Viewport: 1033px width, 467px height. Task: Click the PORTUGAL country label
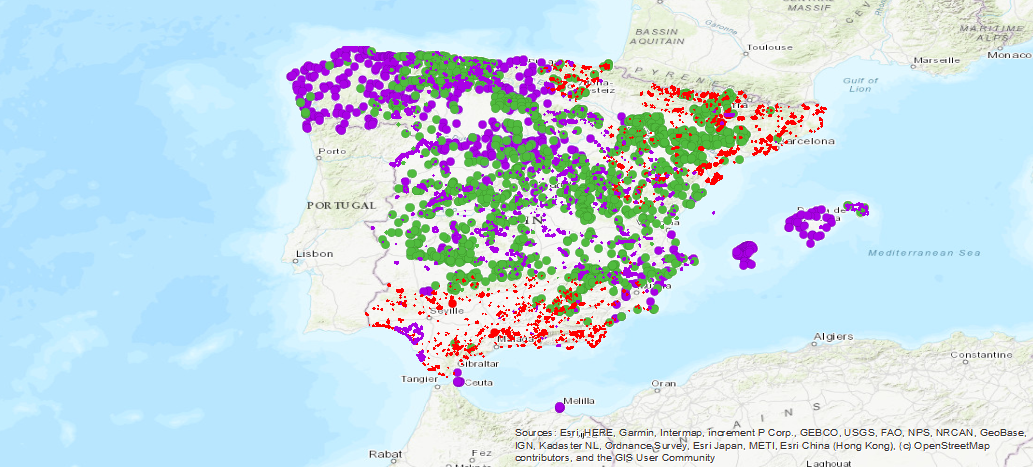click(341, 204)
